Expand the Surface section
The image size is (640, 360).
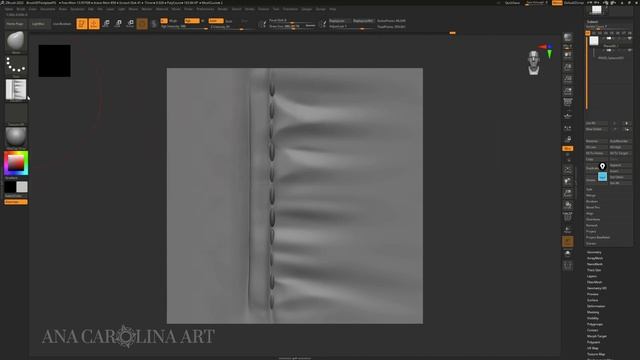click(x=592, y=300)
